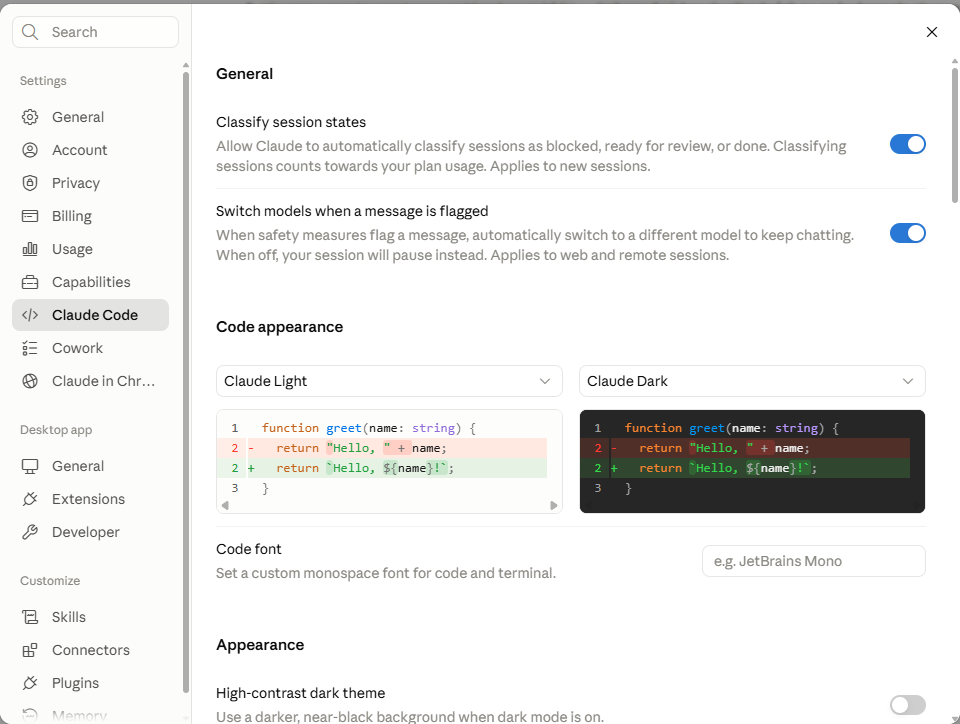Click left scroll arrow of light preview
Image resolution: width=960 pixels, height=724 pixels.
(x=225, y=506)
